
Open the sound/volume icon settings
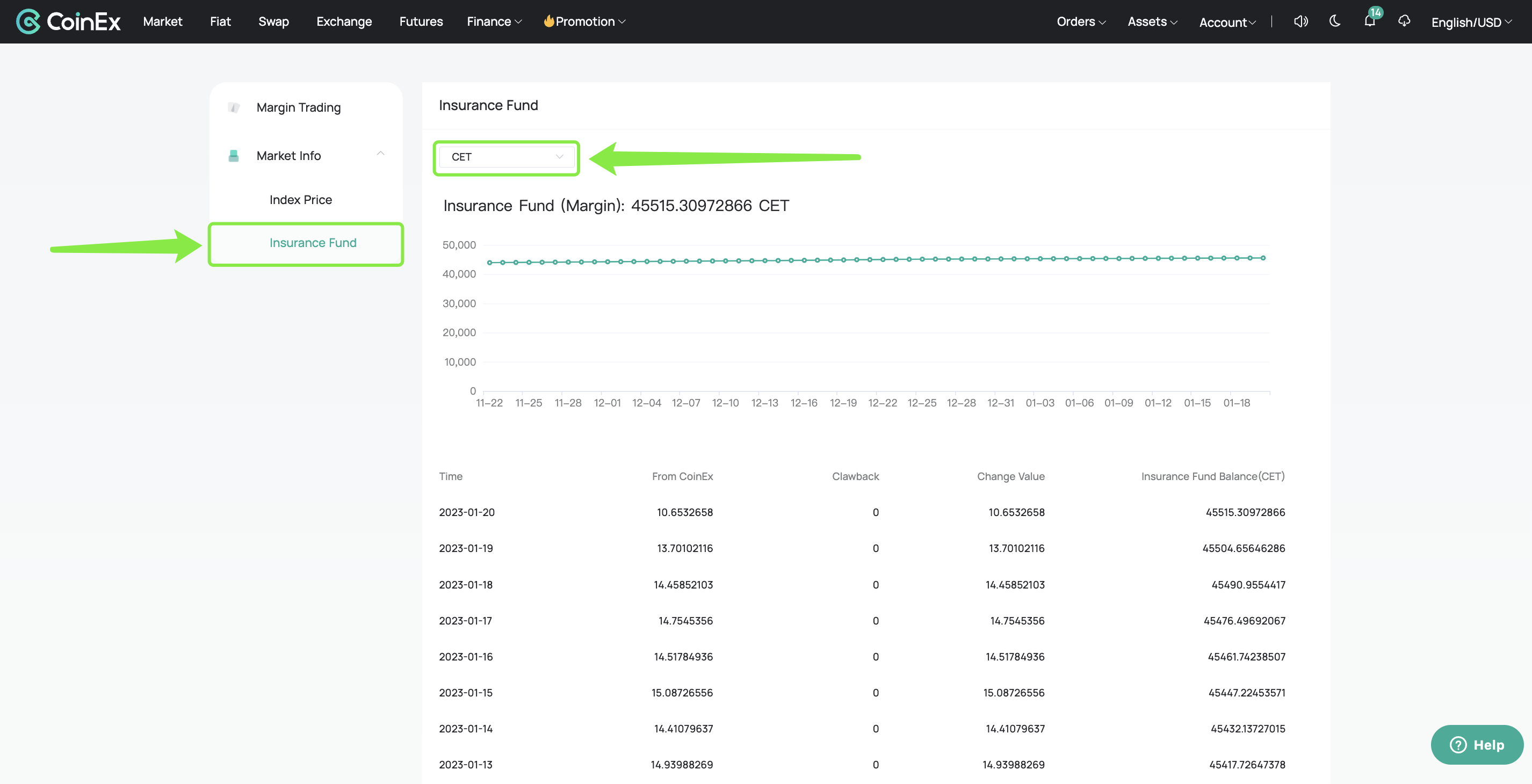point(1299,21)
